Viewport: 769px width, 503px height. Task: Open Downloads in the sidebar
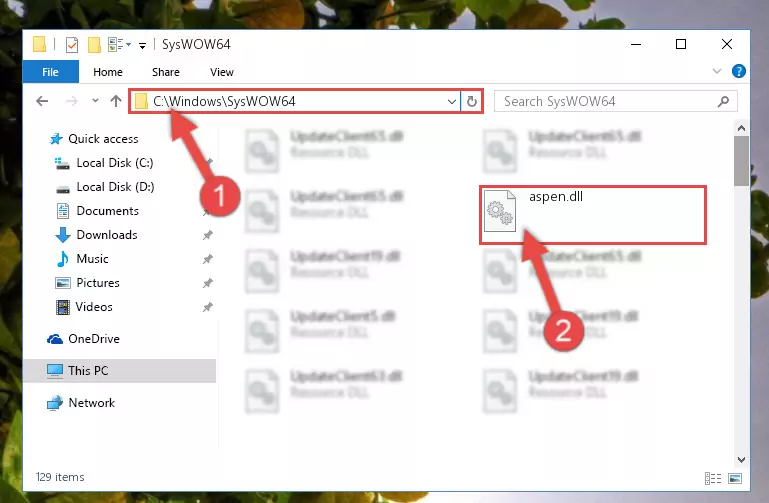point(107,235)
